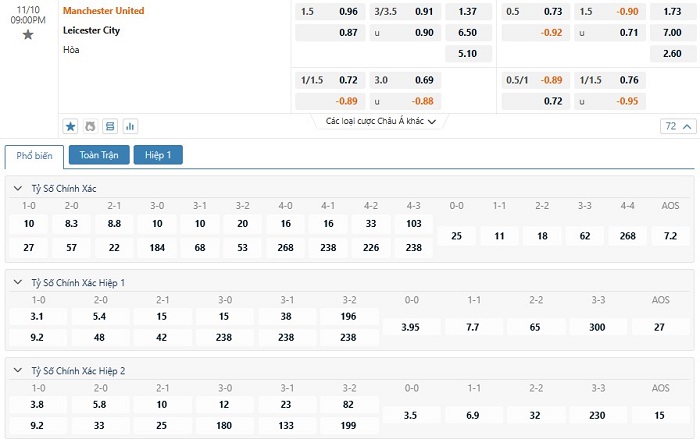Pick second-half 1-0 odds 3.8
Image resolution: width=700 pixels, height=439 pixels.
pyautogui.click(x=37, y=405)
